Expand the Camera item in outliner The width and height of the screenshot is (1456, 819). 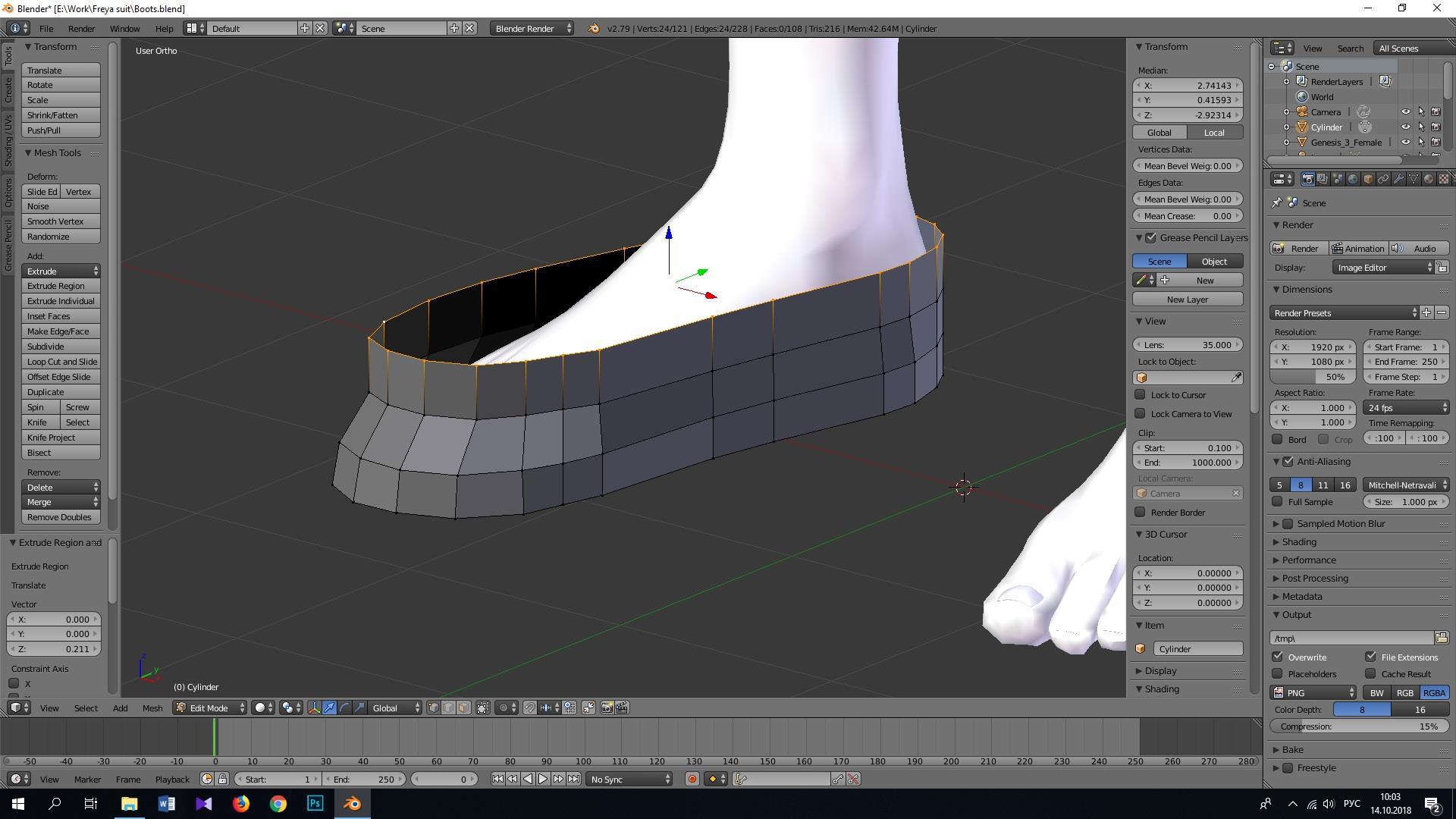click(x=1286, y=111)
